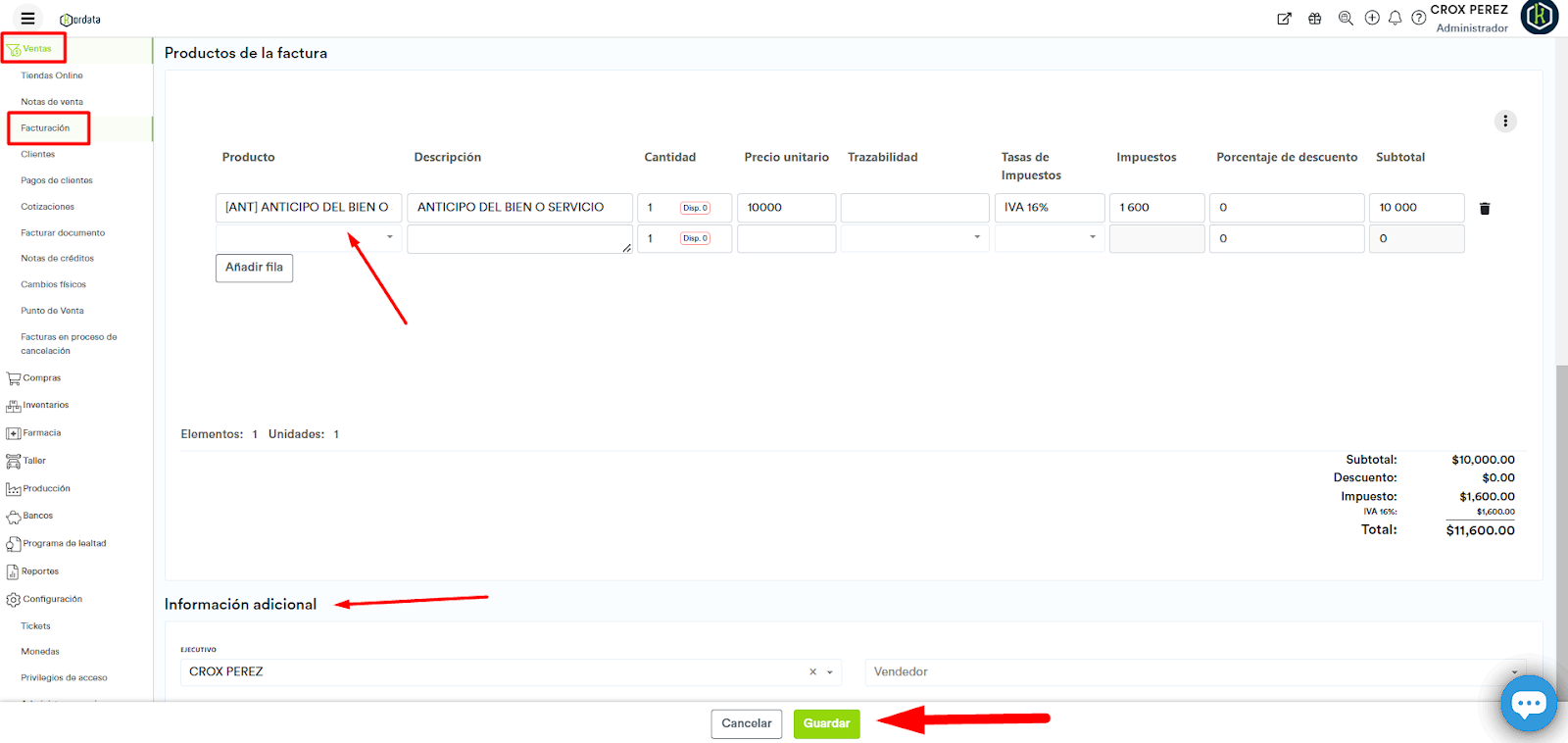Expand the empty Producto dropdown
Image resolution: width=1568 pixels, height=743 pixels.
(389, 238)
